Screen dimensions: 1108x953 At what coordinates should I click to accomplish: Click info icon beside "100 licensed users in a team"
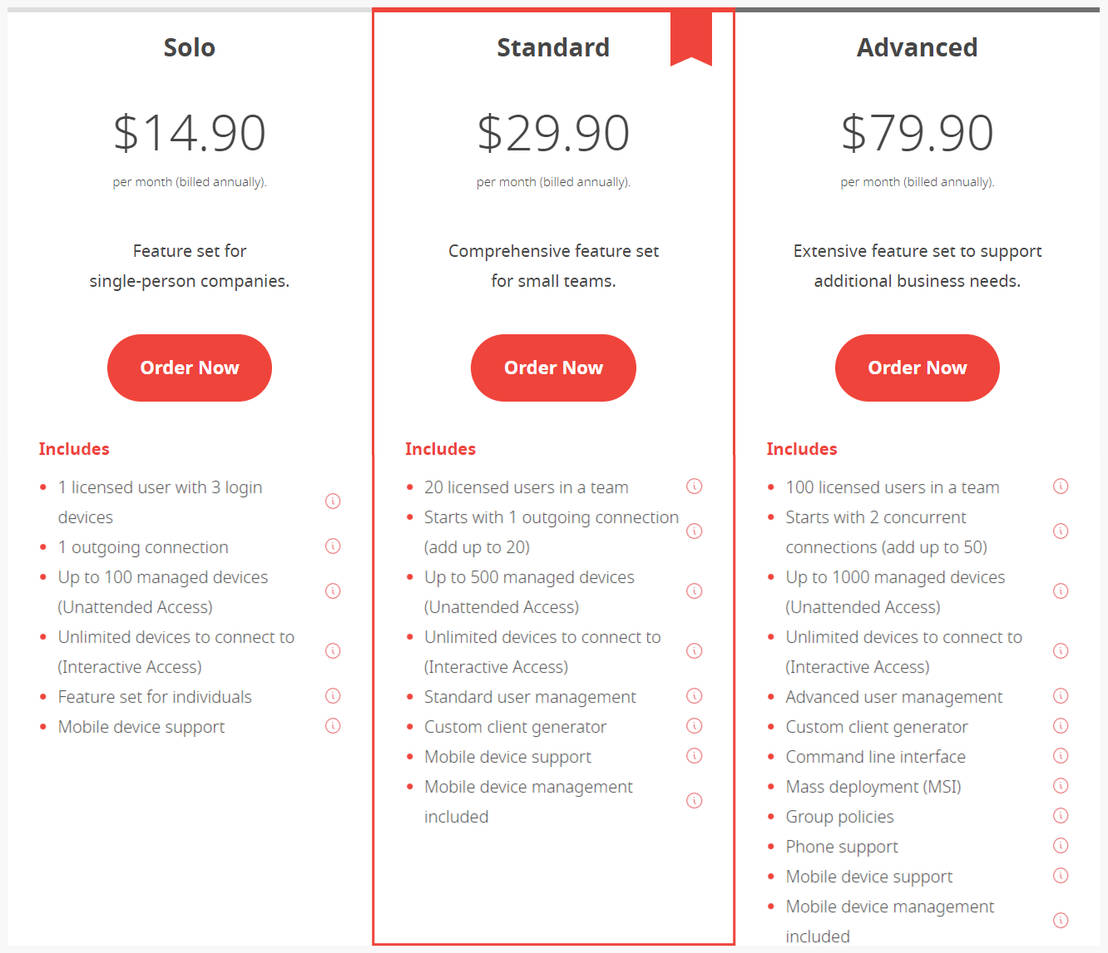[x=1061, y=486]
